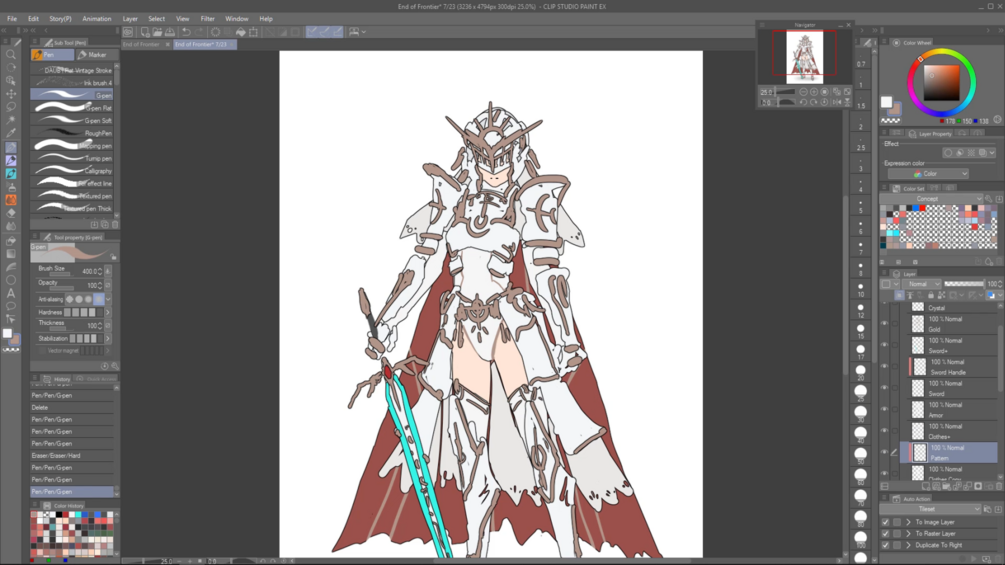Open the Animation menu
Image resolution: width=1005 pixels, height=565 pixels.
click(97, 19)
